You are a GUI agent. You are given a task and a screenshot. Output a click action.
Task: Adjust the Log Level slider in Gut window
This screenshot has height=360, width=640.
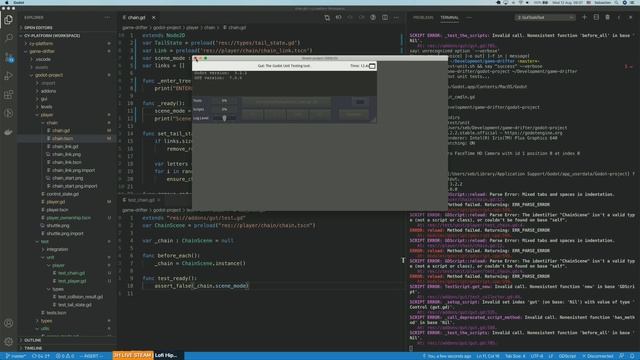[x=224, y=118]
